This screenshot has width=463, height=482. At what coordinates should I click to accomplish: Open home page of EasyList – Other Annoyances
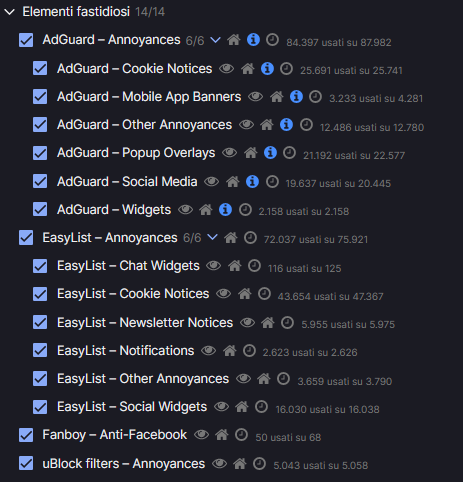pos(264,379)
